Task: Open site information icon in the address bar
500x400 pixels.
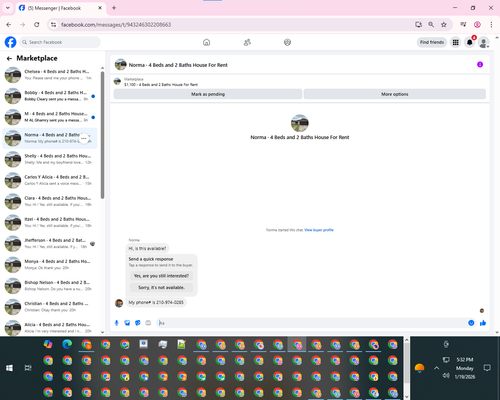Action: (54, 25)
